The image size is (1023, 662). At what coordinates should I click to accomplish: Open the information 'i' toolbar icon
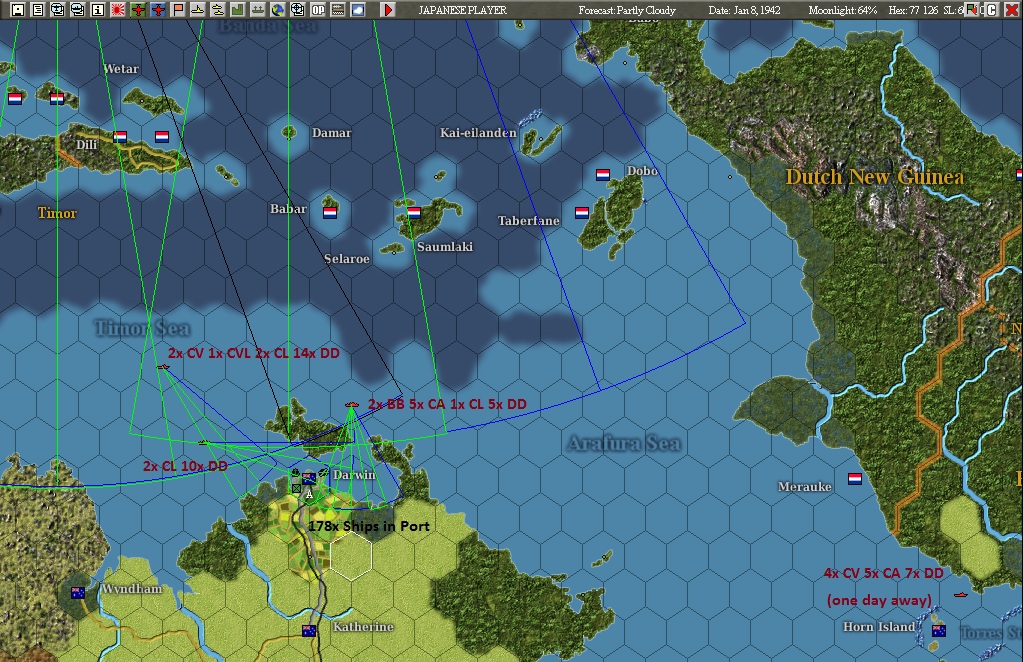pos(98,10)
